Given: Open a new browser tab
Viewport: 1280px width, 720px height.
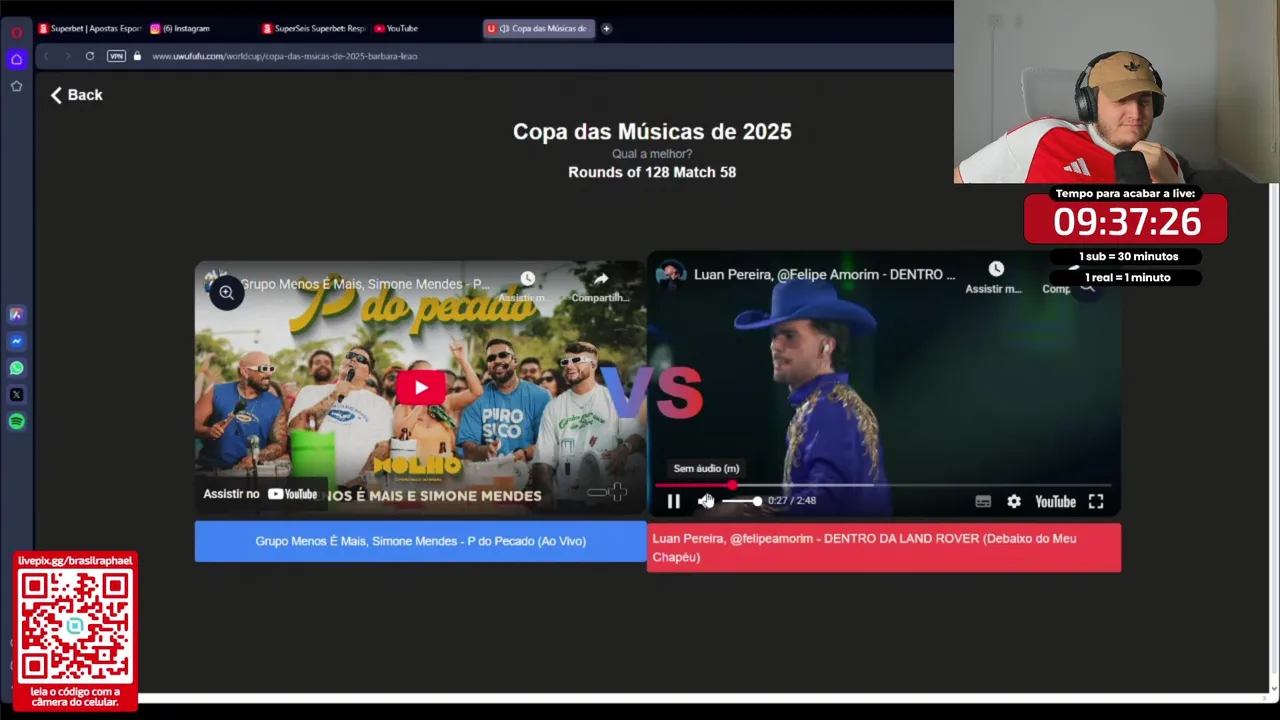Looking at the screenshot, I should click(x=606, y=28).
